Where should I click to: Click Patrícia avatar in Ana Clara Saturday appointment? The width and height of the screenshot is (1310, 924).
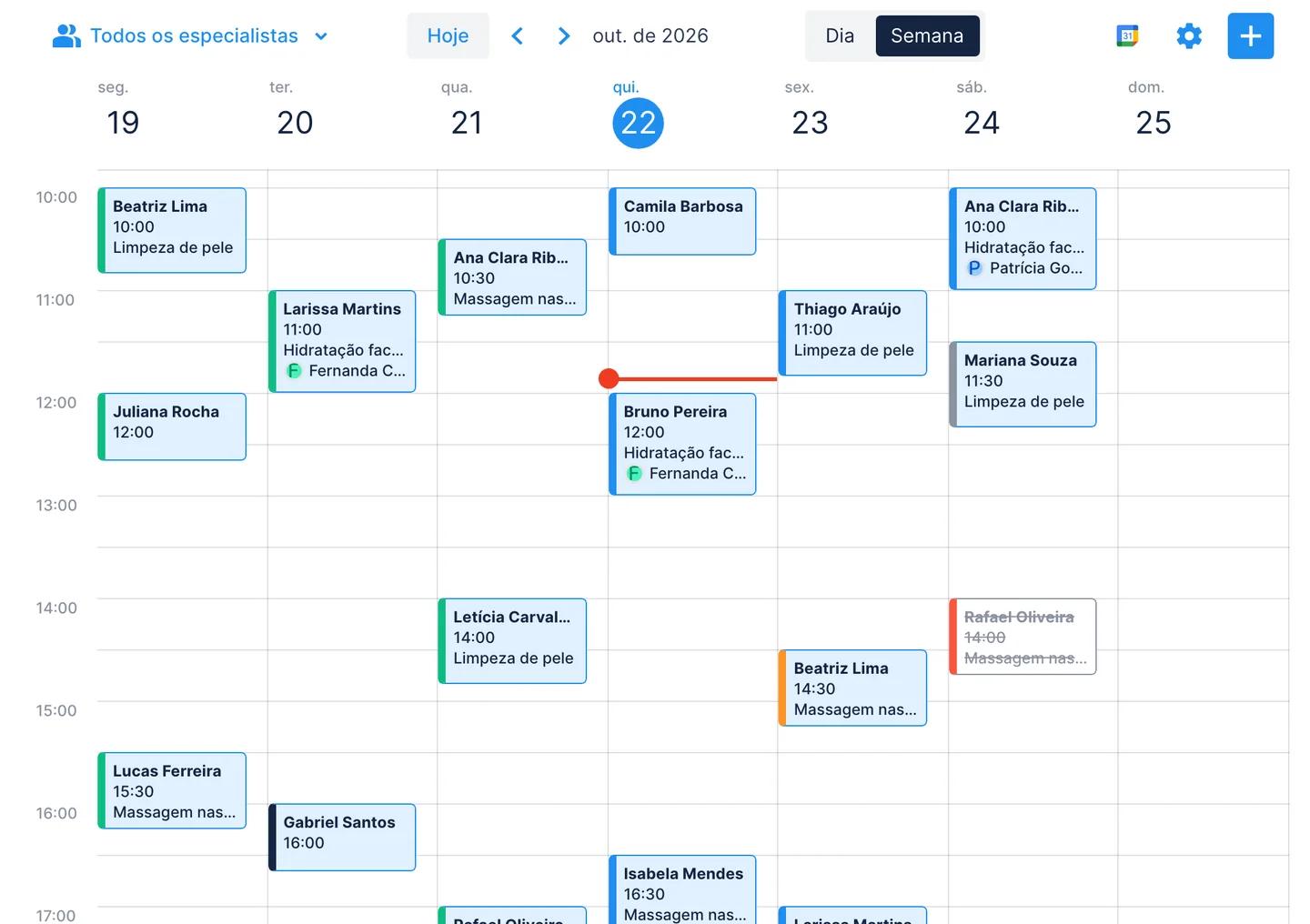(974, 268)
